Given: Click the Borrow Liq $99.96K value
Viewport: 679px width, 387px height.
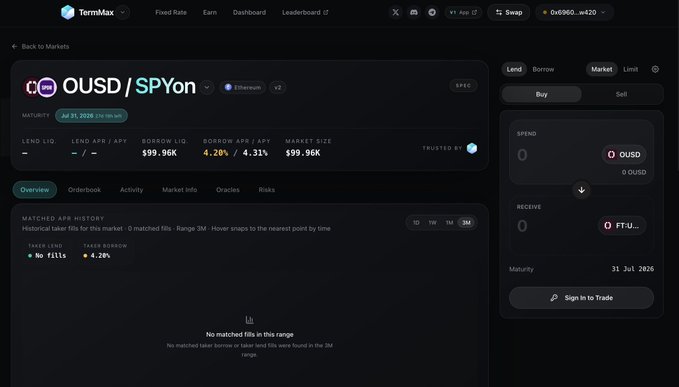Looking at the screenshot, I should (159, 153).
